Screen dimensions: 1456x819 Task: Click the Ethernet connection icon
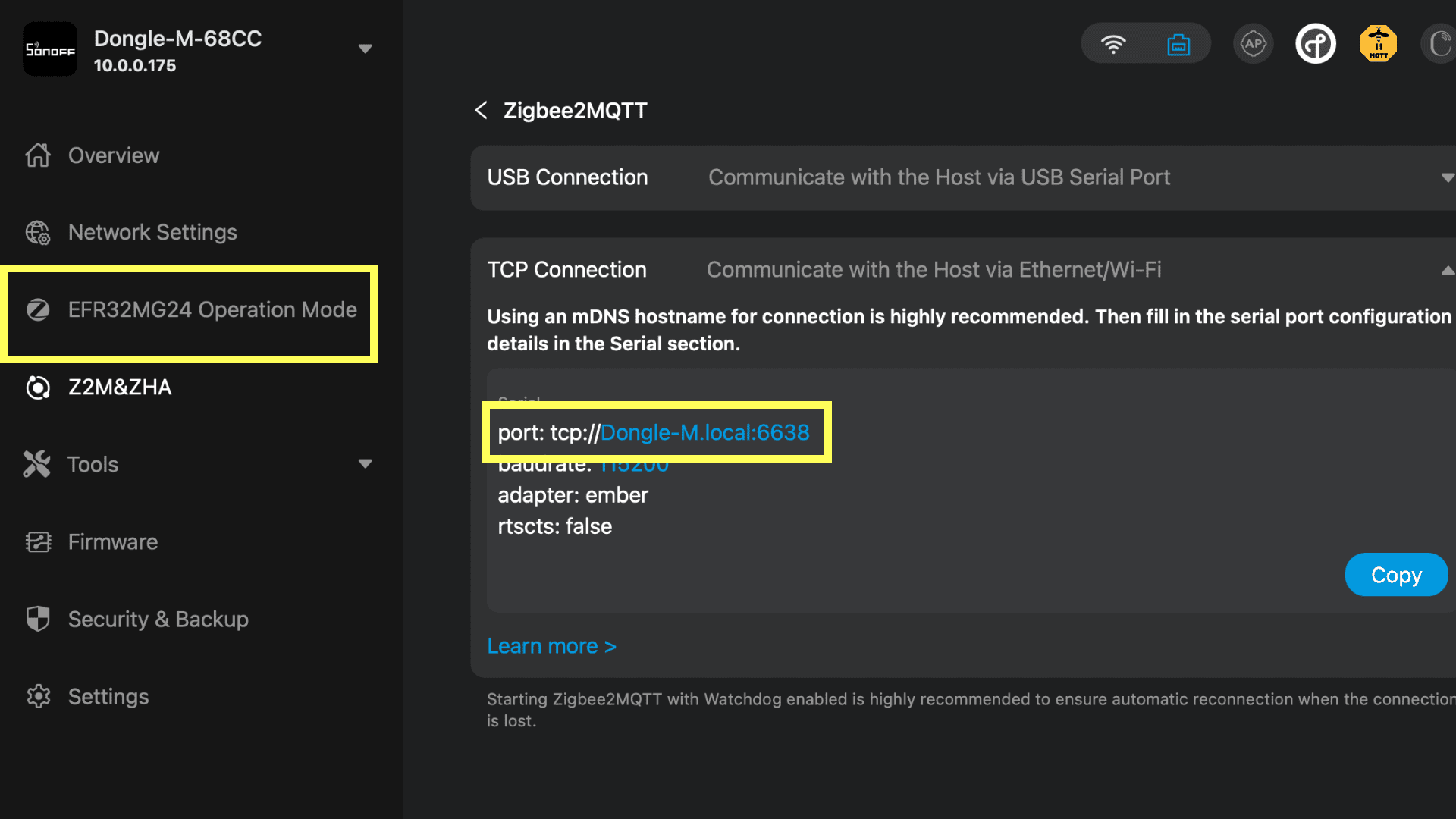[1178, 44]
